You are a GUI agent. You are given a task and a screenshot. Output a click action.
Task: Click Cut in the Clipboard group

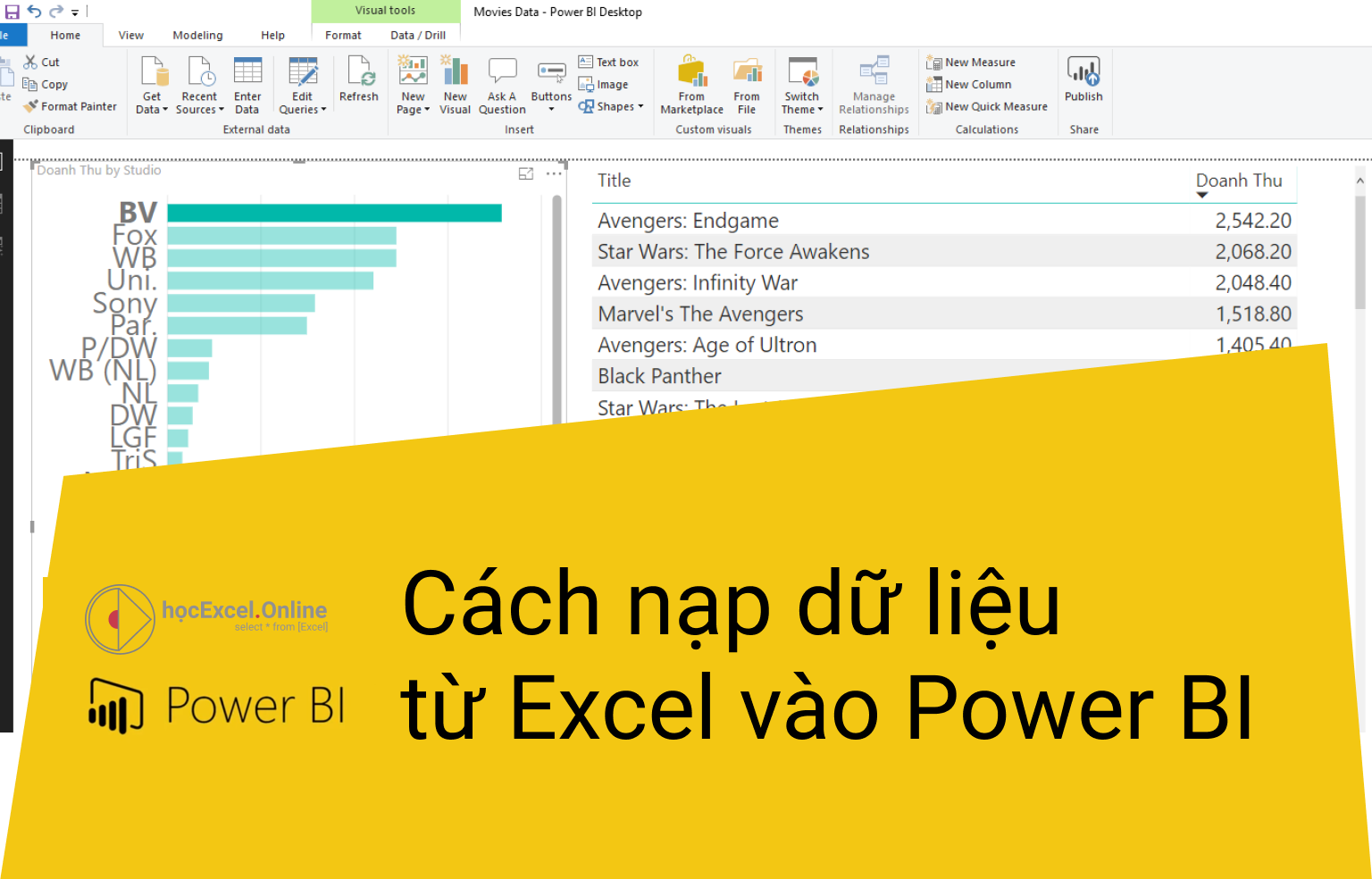[42, 62]
